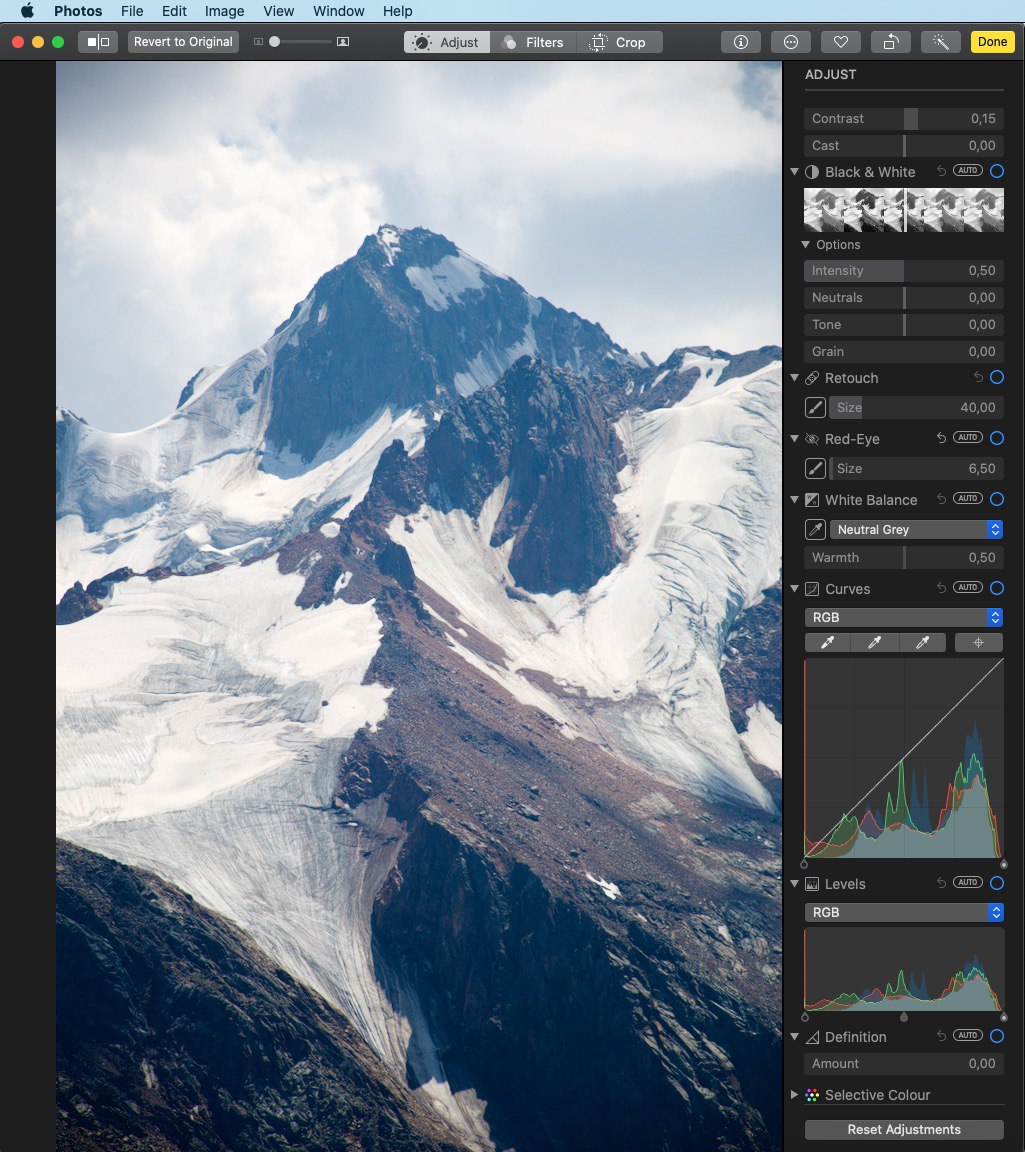Viewport: 1025px width, 1152px height.
Task: Open the photo Info panel
Action: coord(741,42)
